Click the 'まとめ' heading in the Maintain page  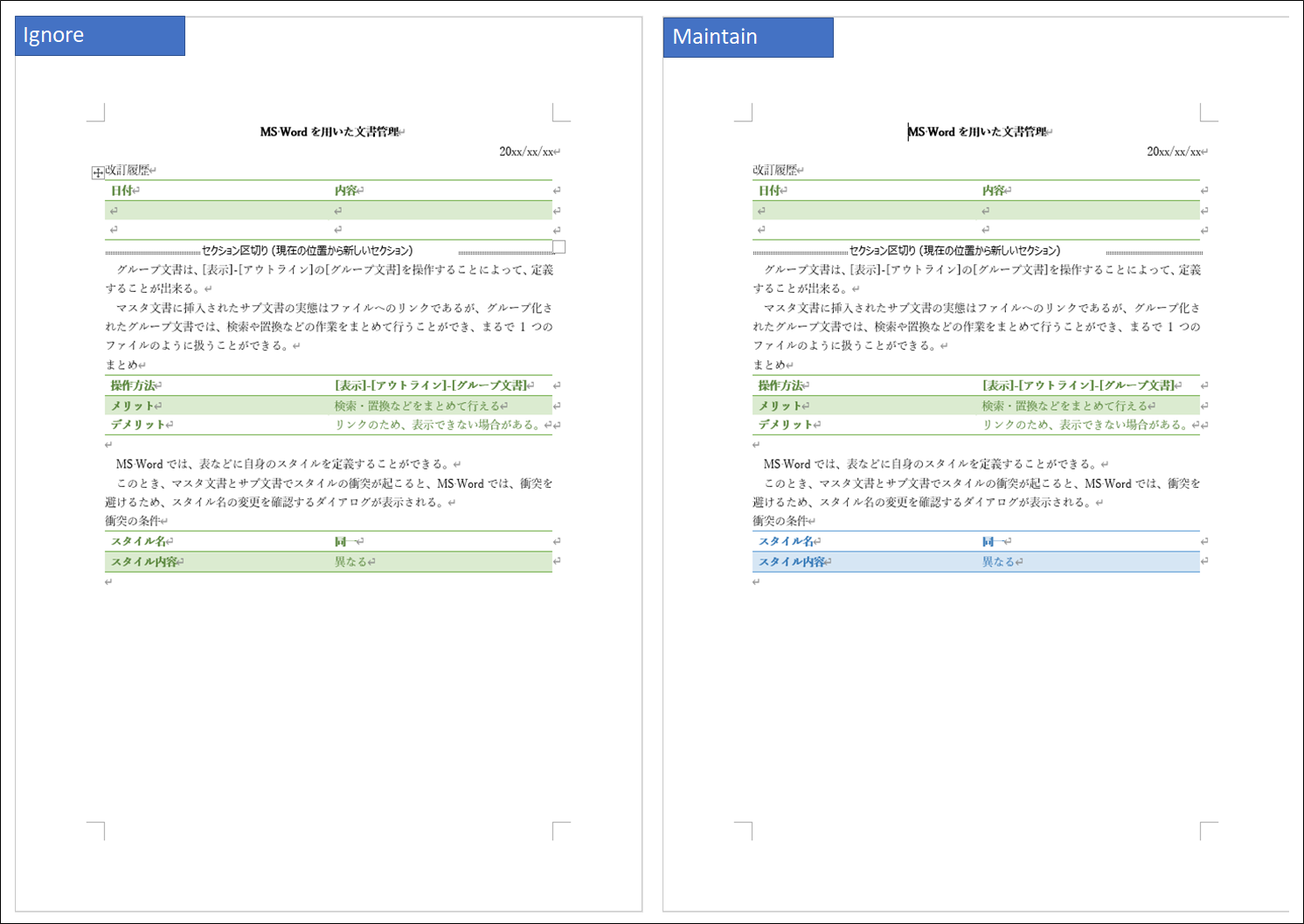click(x=770, y=365)
